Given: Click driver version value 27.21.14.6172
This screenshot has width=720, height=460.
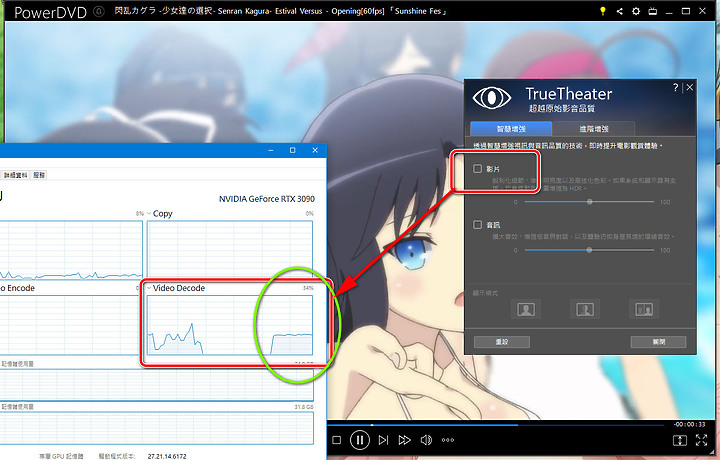Looking at the screenshot, I should point(167,456).
